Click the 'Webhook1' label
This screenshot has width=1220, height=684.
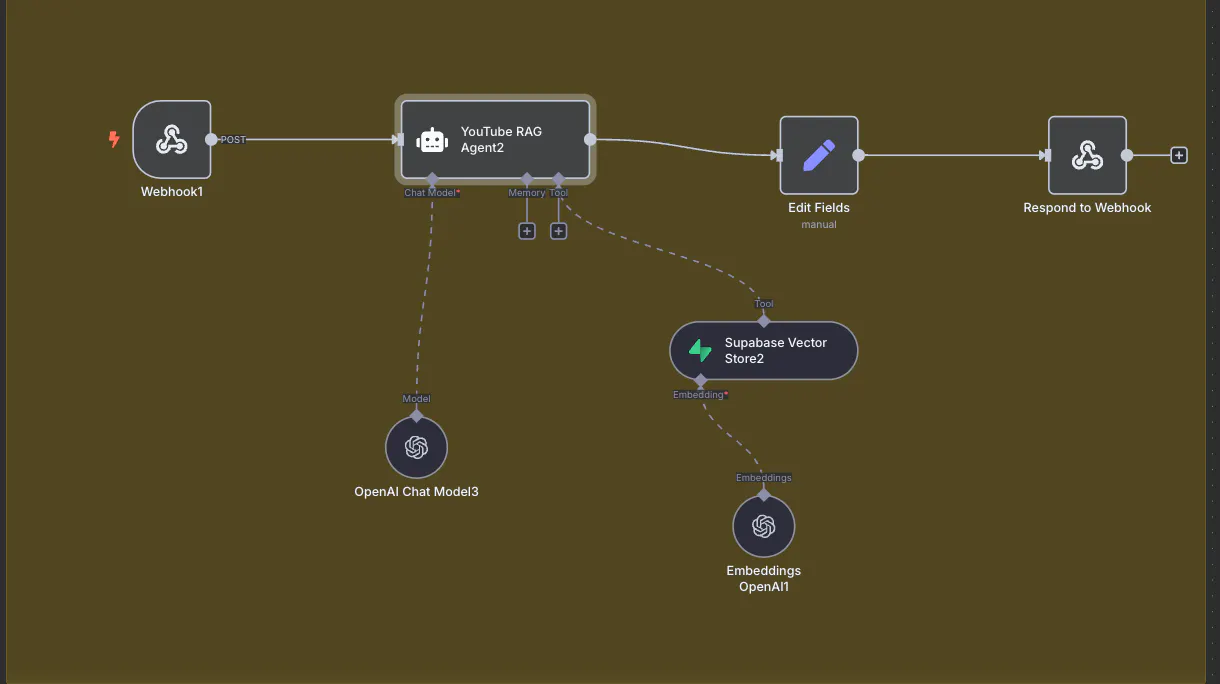point(172,192)
